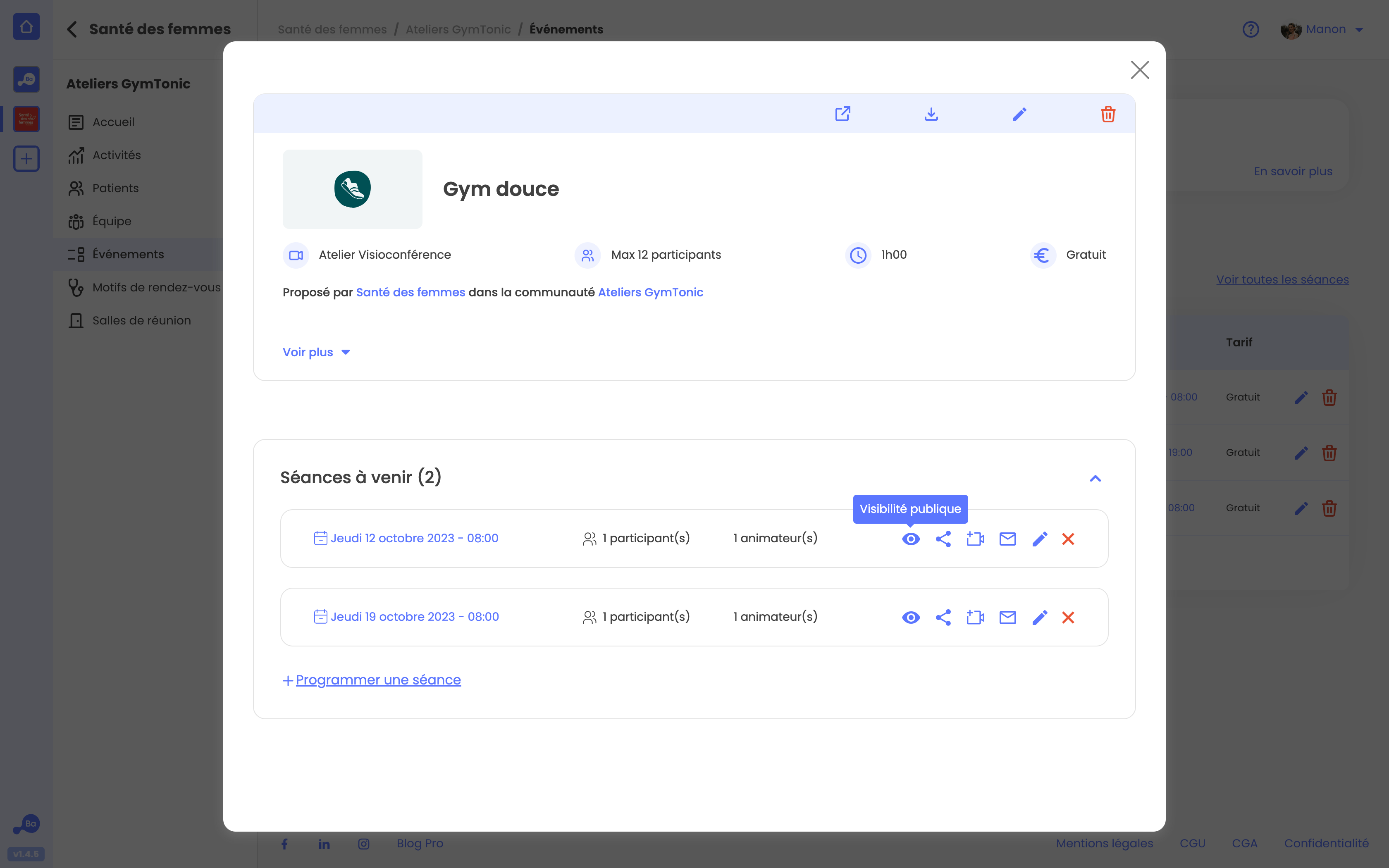This screenshot has height=868, width=1389.
Task: Open Instagram footer icon
Action: pyautogui.click(x=364, y=843)
